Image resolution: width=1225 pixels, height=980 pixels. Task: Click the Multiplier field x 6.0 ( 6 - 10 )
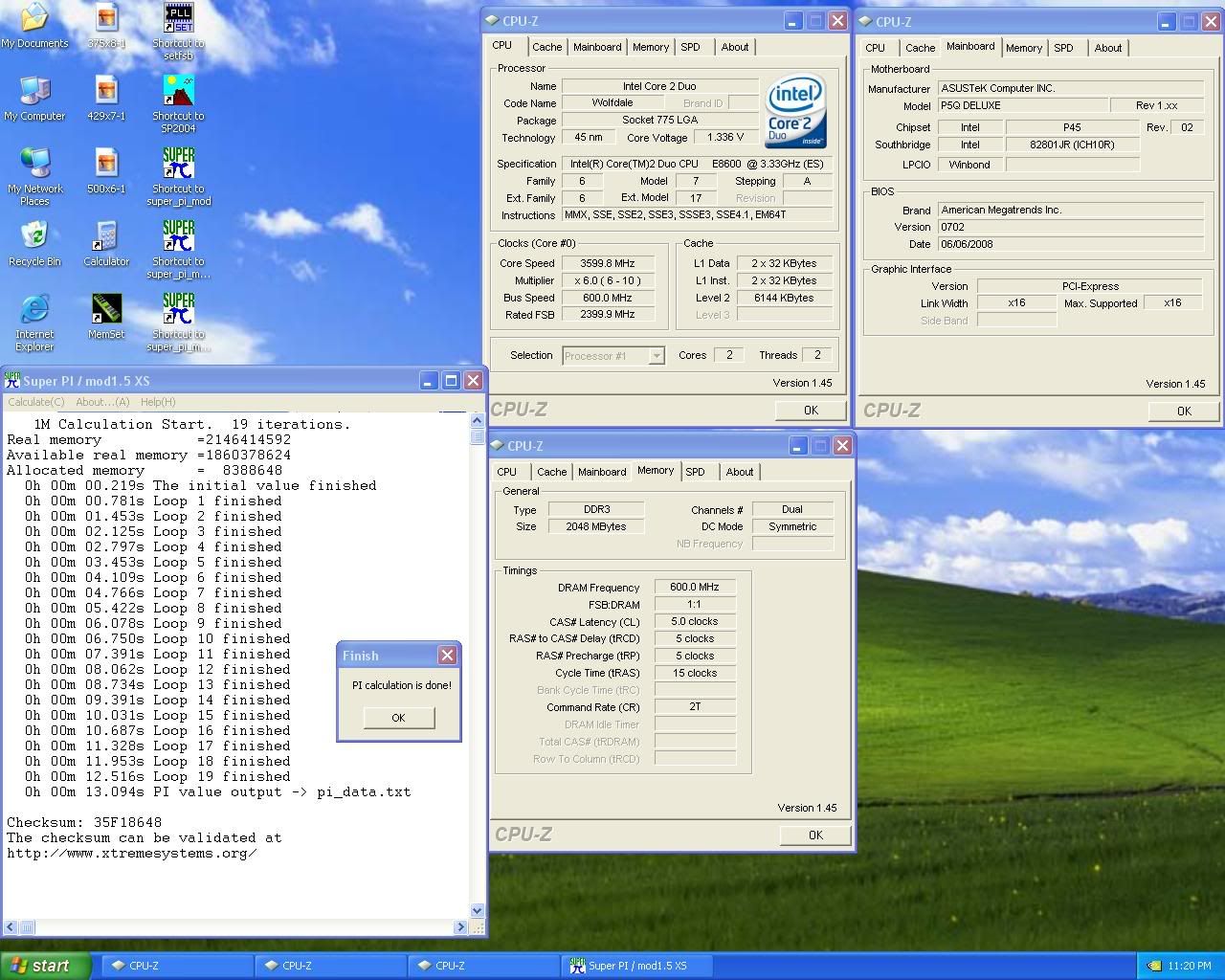coord(608,280)
